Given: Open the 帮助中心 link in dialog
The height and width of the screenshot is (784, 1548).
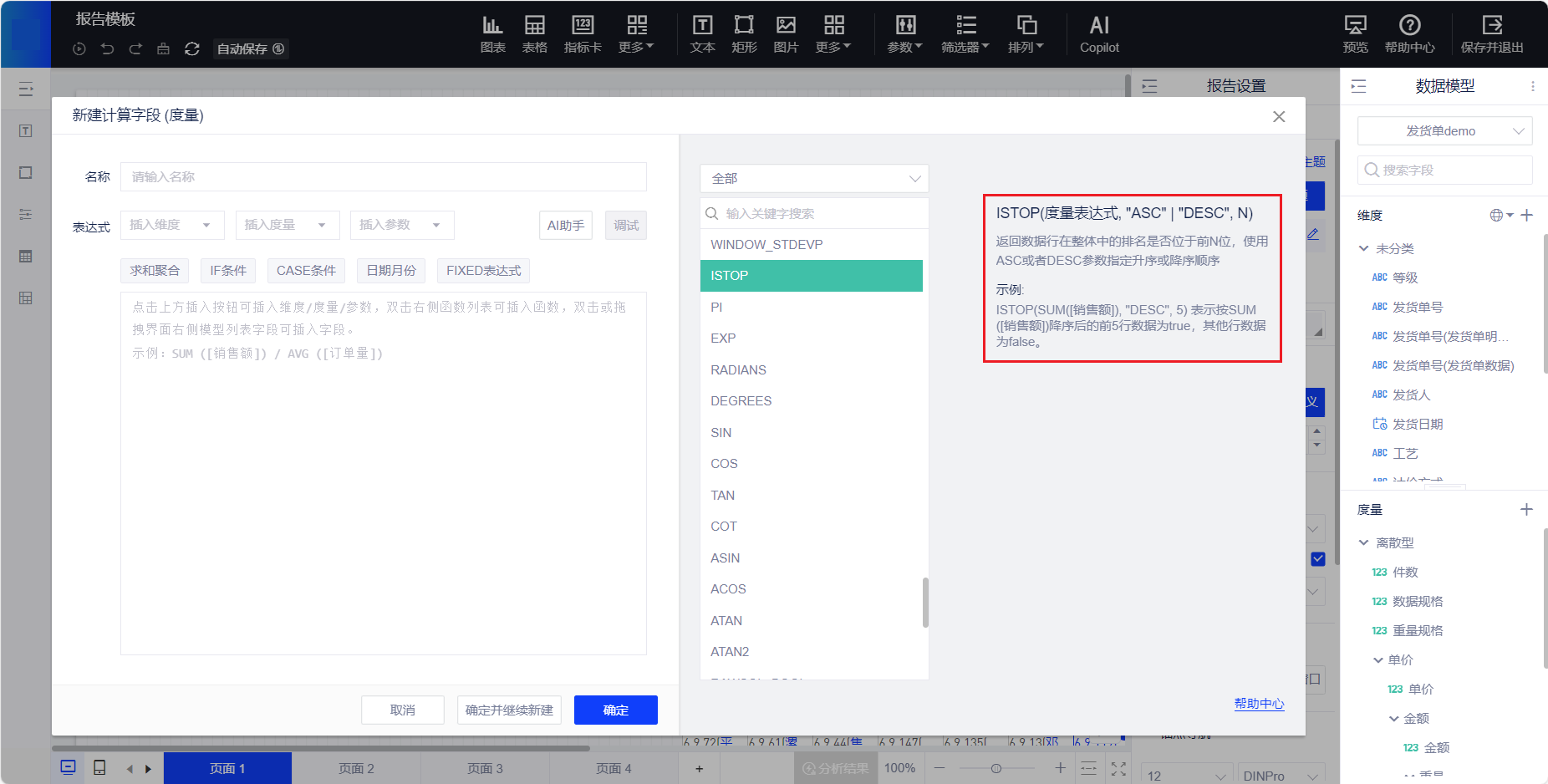Looking at the screenshot, I should click(x=1259, y=704).
